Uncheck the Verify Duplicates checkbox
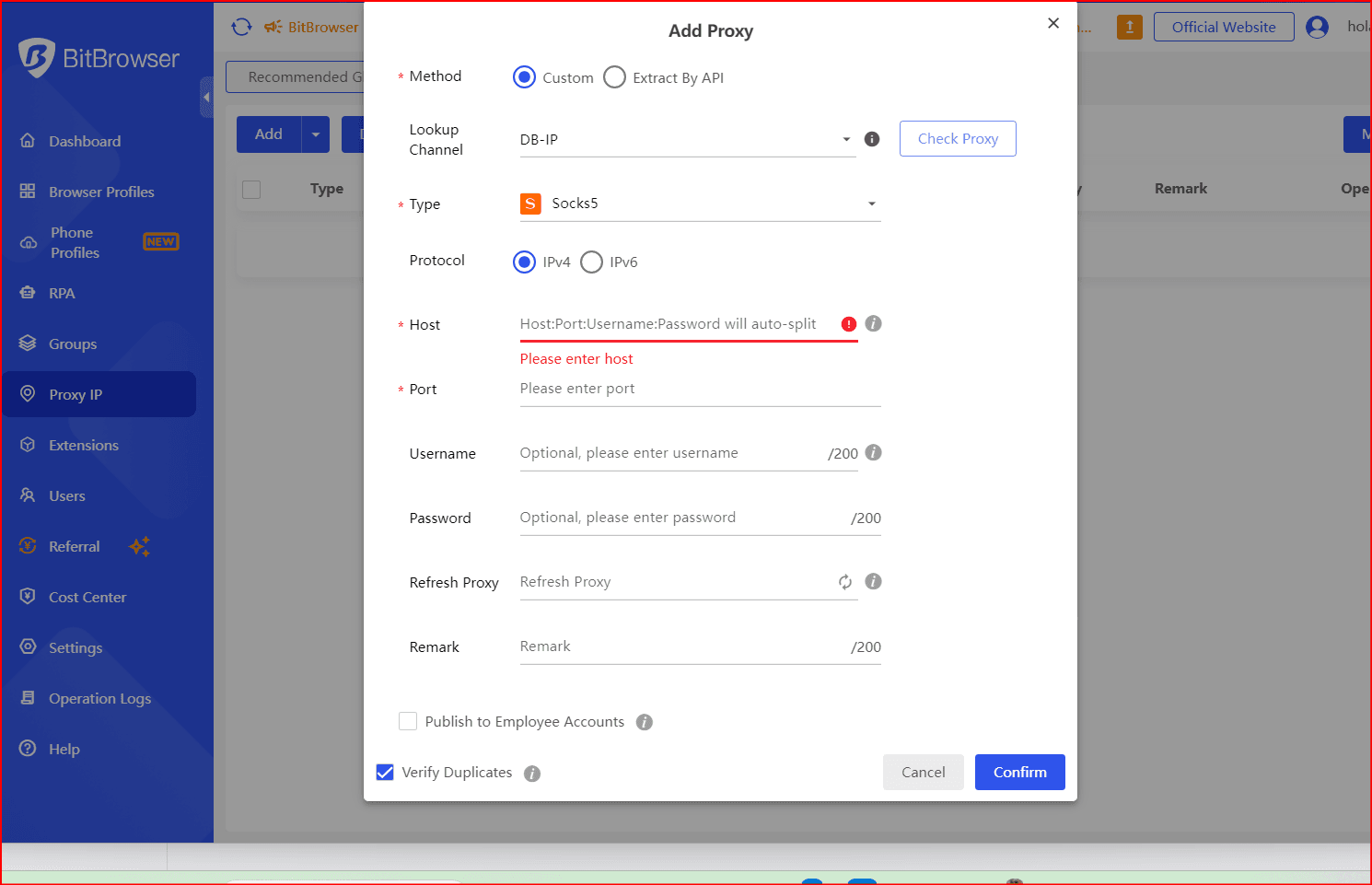1372x885 pixels. coord(385,773)
